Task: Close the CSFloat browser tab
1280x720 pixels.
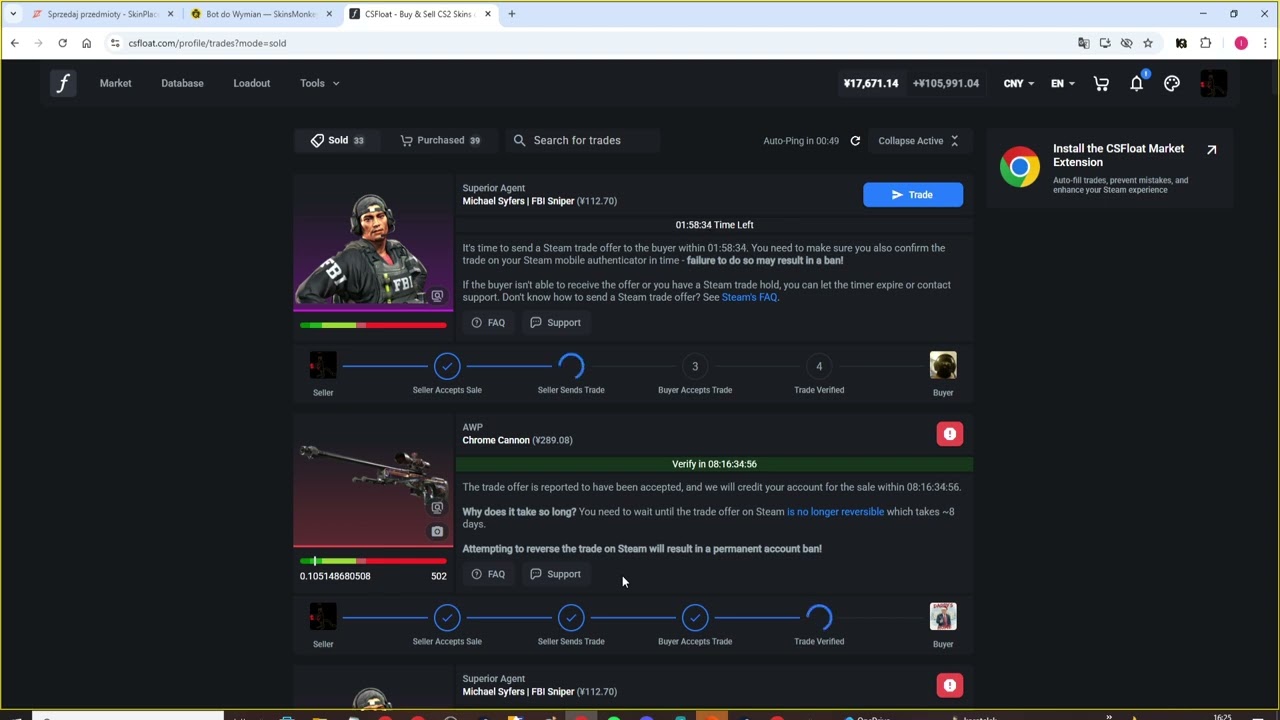Action: (488, 14)
